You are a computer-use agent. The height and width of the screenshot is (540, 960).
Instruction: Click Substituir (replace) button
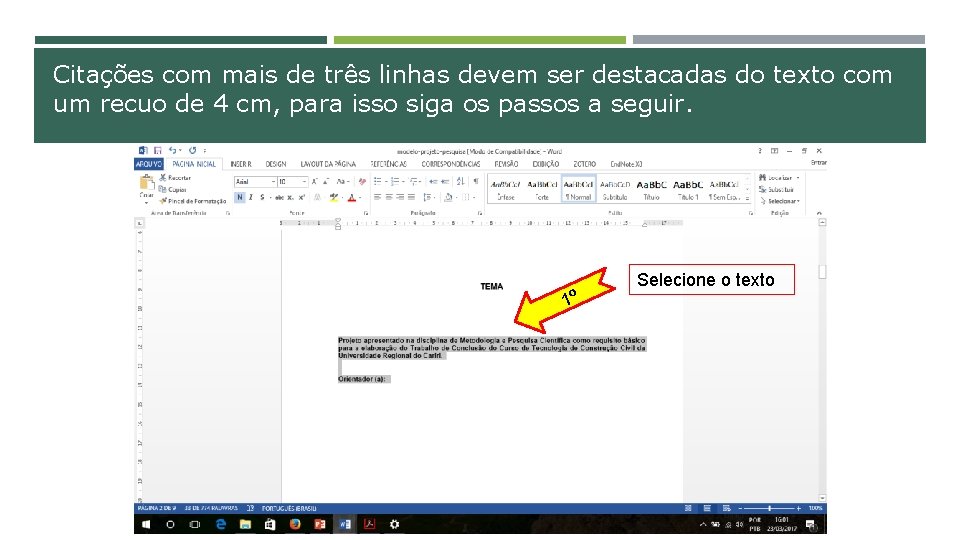[776, 189]
